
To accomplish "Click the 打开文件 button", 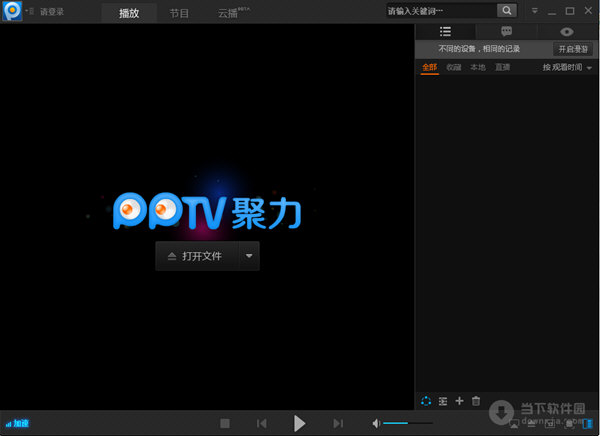I will tap(197, 256).
